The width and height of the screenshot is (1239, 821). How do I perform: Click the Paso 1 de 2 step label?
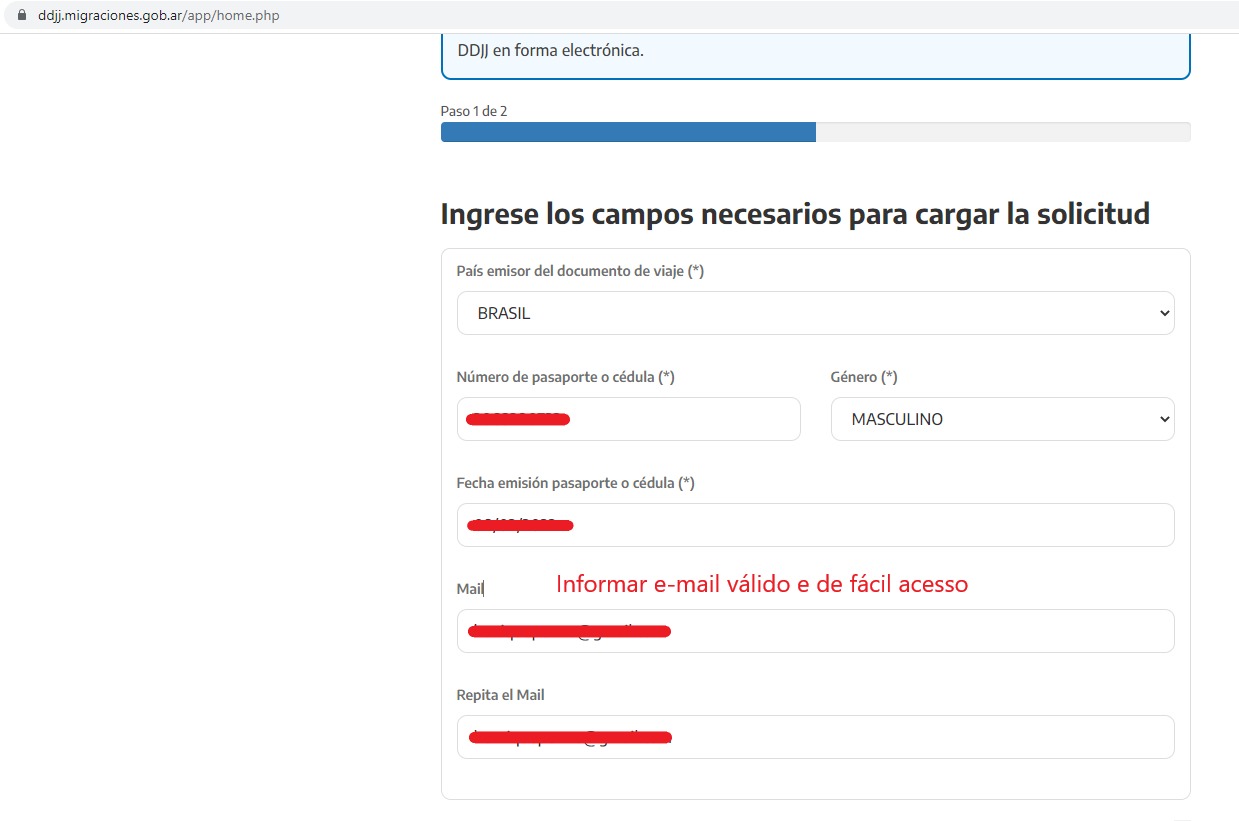474,111
